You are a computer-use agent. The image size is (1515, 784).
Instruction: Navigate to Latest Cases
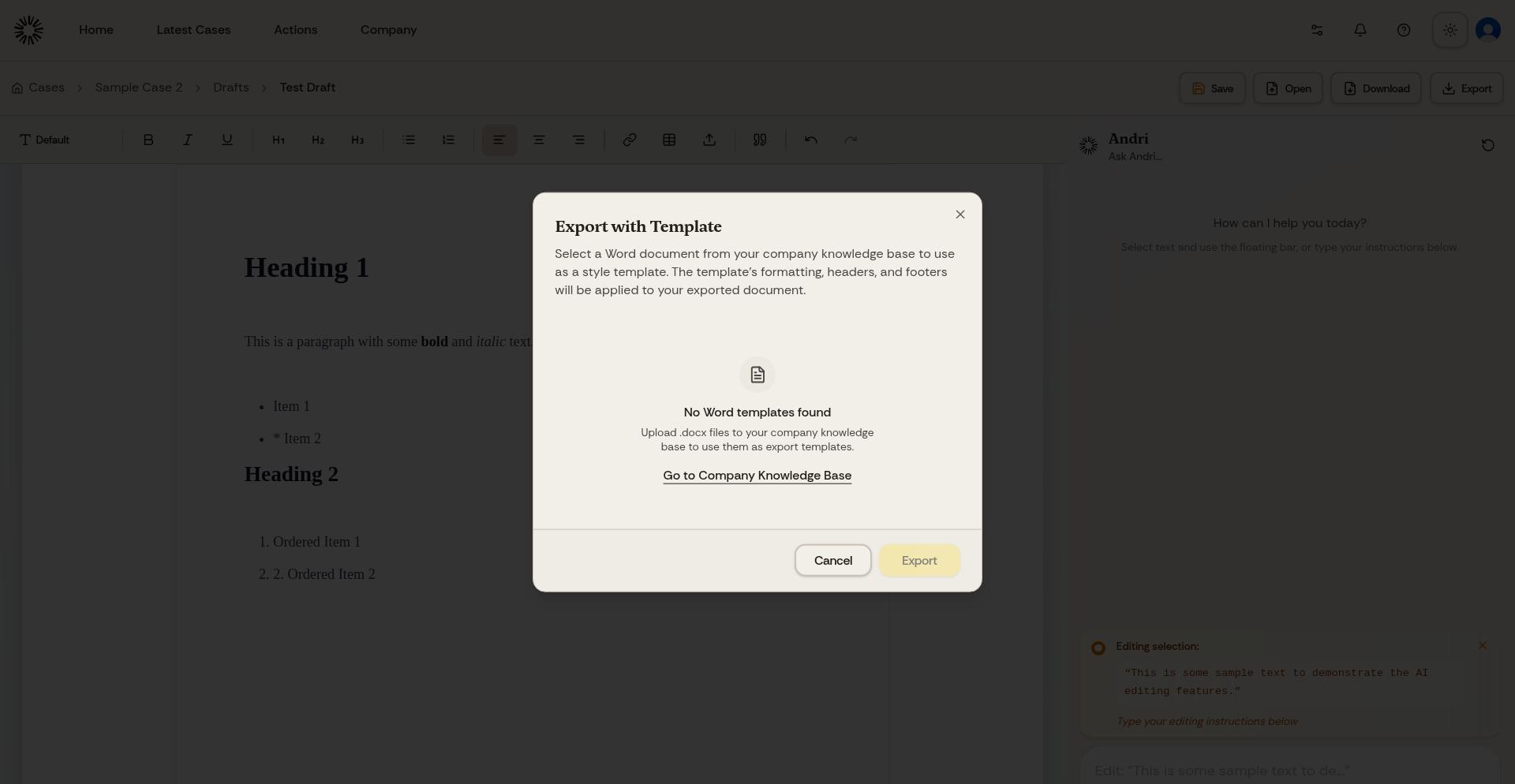pyautogui.click(x=193, y=30)
